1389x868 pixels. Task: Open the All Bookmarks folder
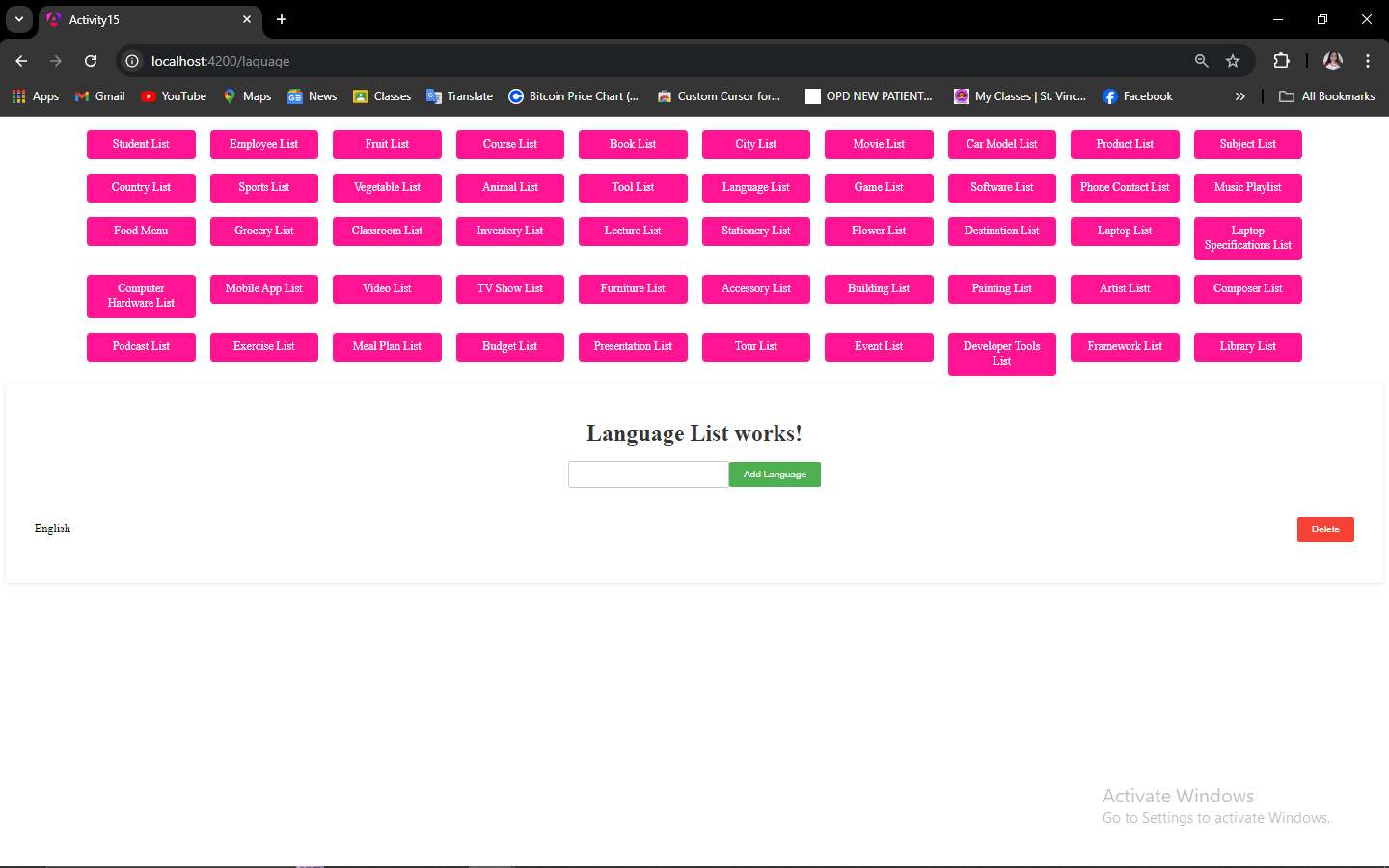(1327, 96)
